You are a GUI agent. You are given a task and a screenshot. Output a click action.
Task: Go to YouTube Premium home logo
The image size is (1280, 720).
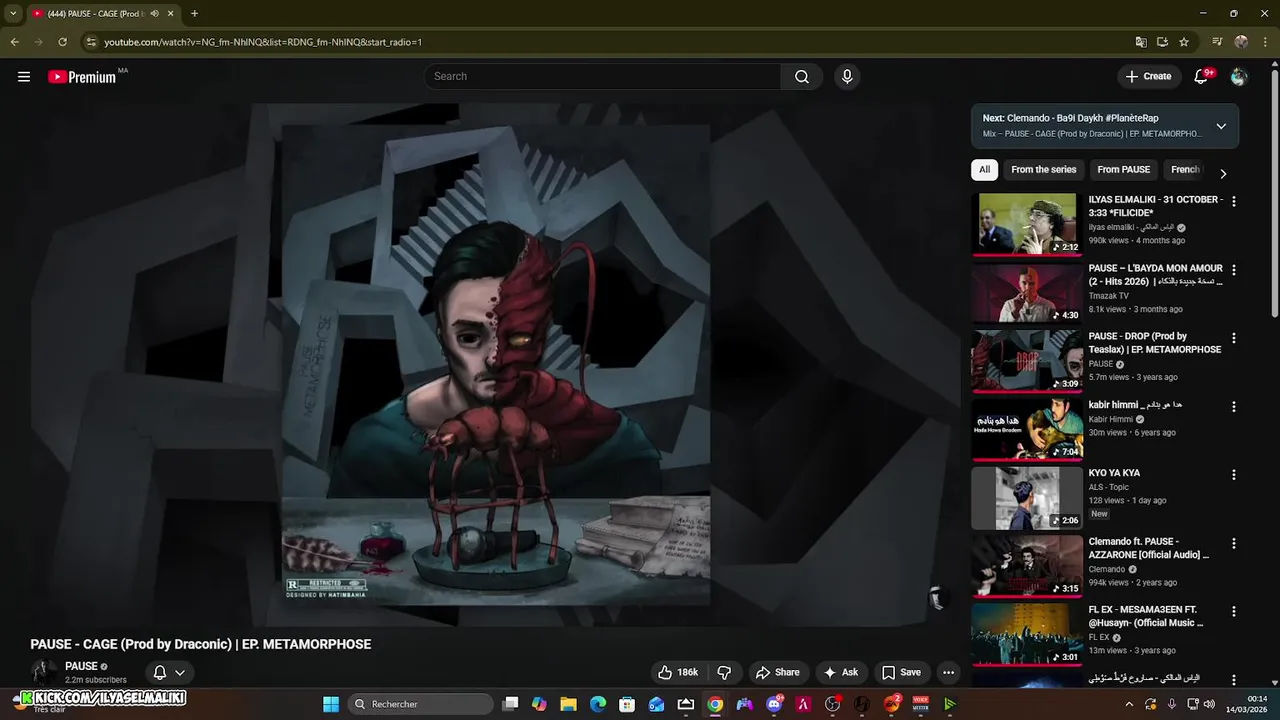point(82,77)
